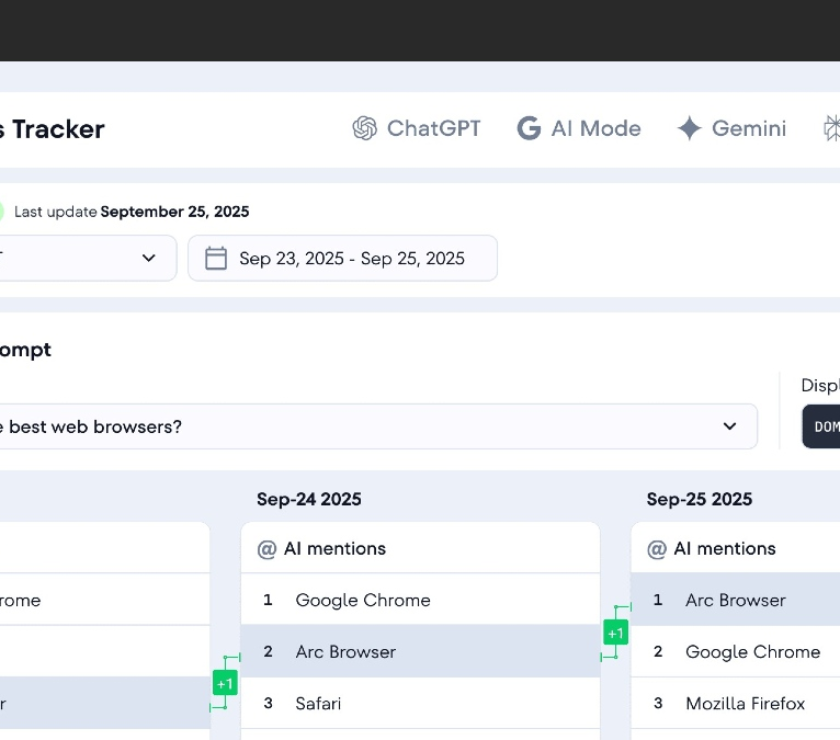Click the ChatGPT logo icon
The image size is (840, 740).
click(x=364, y=129)
